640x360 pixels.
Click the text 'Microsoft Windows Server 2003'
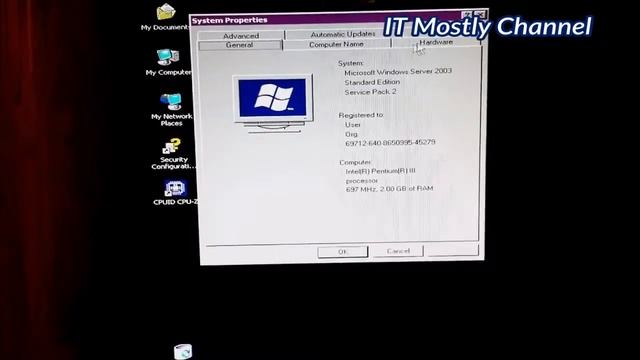click(x=398, y=72)
